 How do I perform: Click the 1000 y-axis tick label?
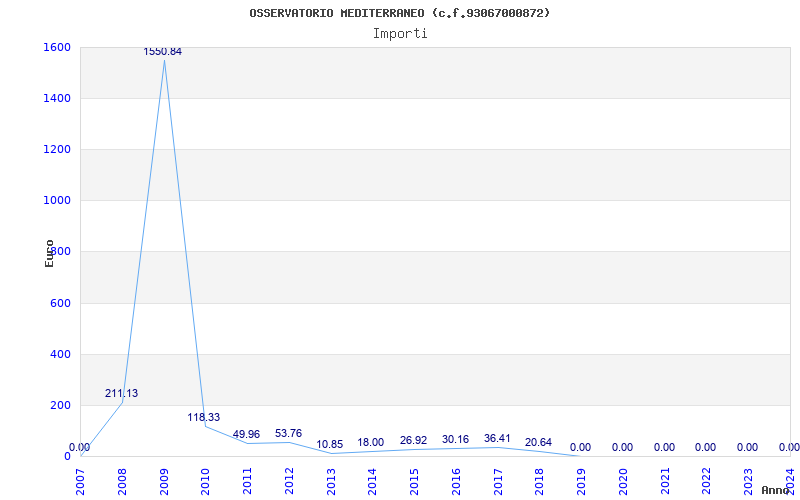click(55, 201)
